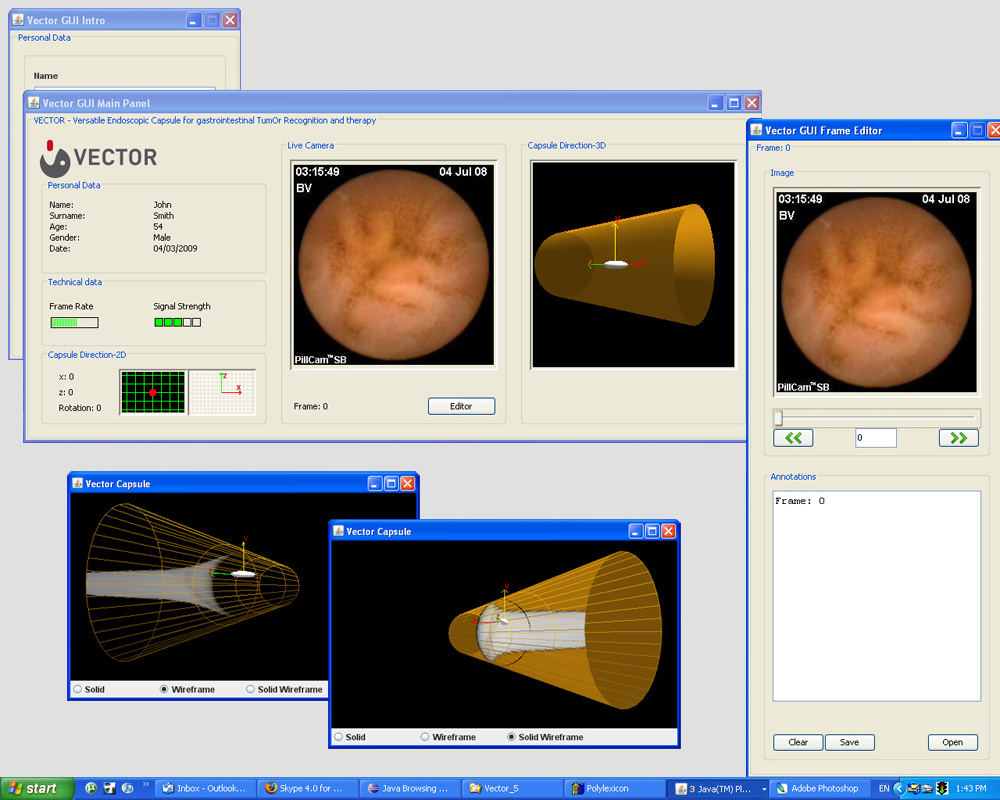Select Solid radio in back Vector Capsule window
This screenshot has height=800, width=1000.
(x=77, y=689)
